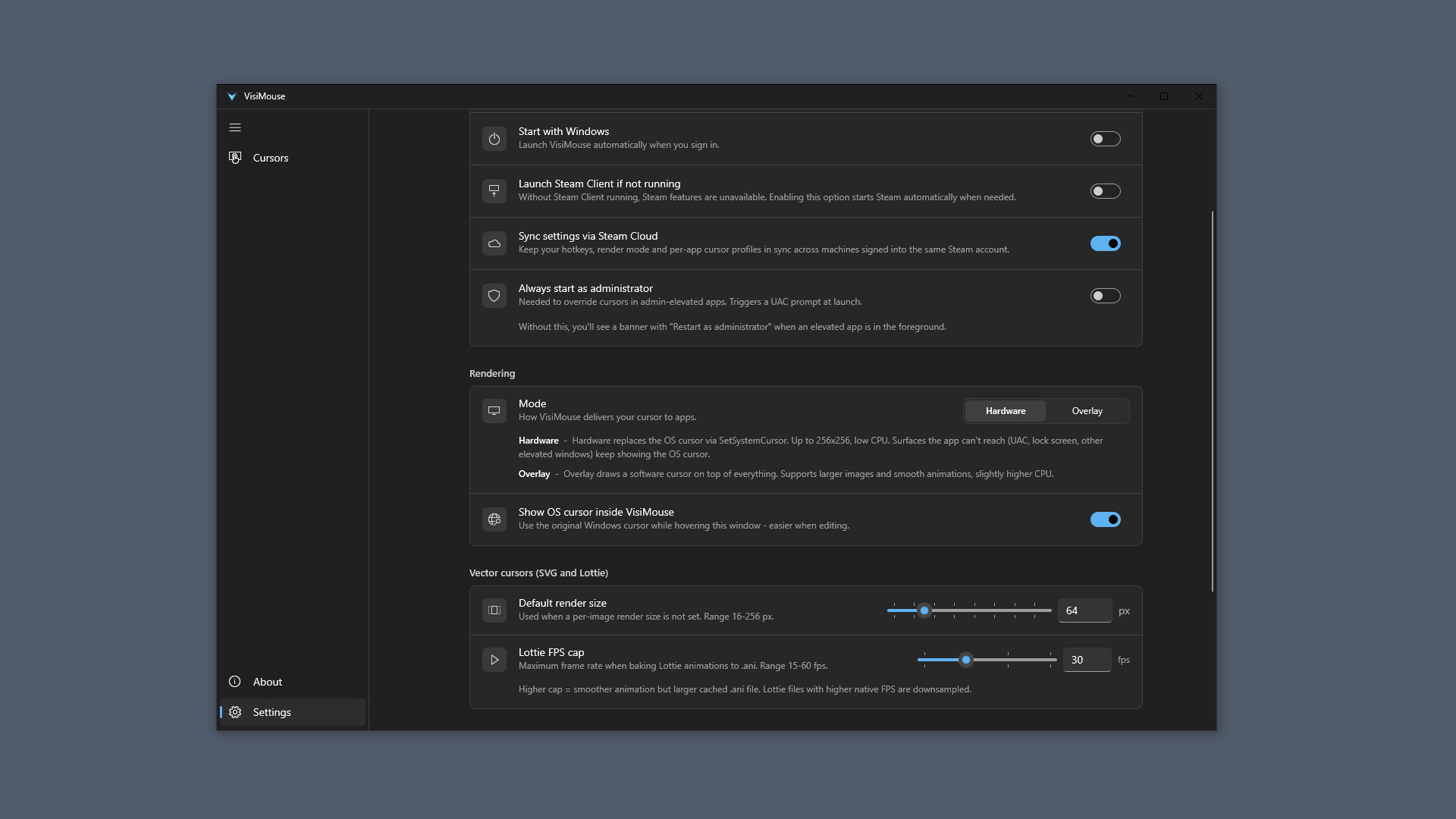Viewport: 1456px width, 819px height.
Task: Click the Lottie FPS cap slider thumb
Action: pos(966,660)
